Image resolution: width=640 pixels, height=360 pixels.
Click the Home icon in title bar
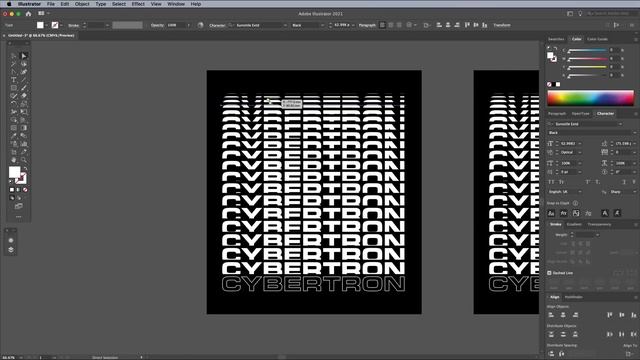tap(28, 13)
